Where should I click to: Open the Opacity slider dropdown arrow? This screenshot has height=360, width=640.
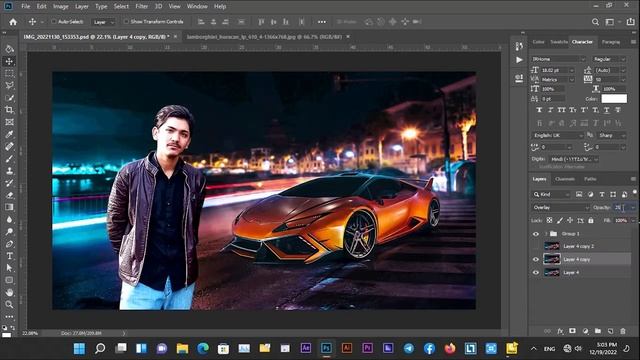click(633, 207)
